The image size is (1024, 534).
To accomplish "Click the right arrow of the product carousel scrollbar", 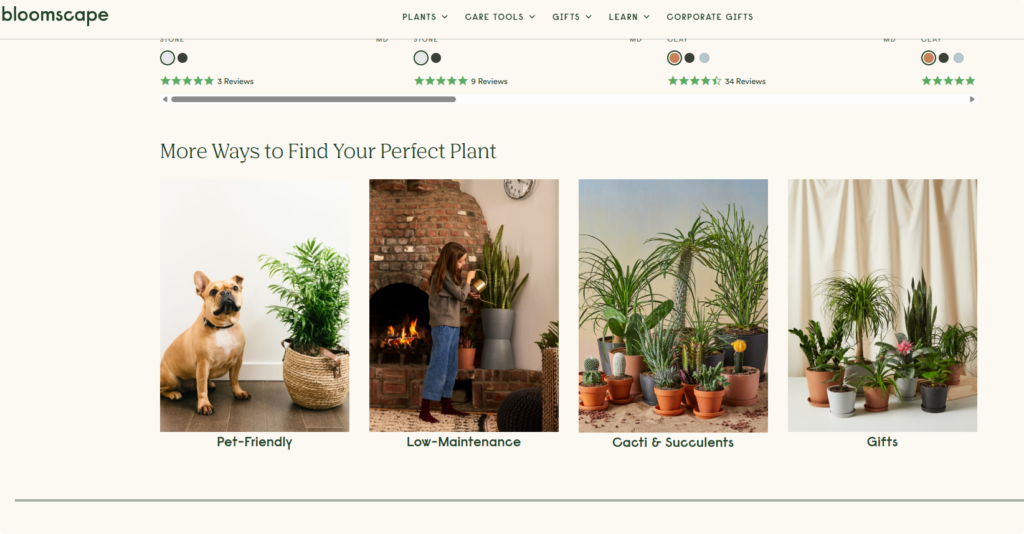I will [972, 99].
